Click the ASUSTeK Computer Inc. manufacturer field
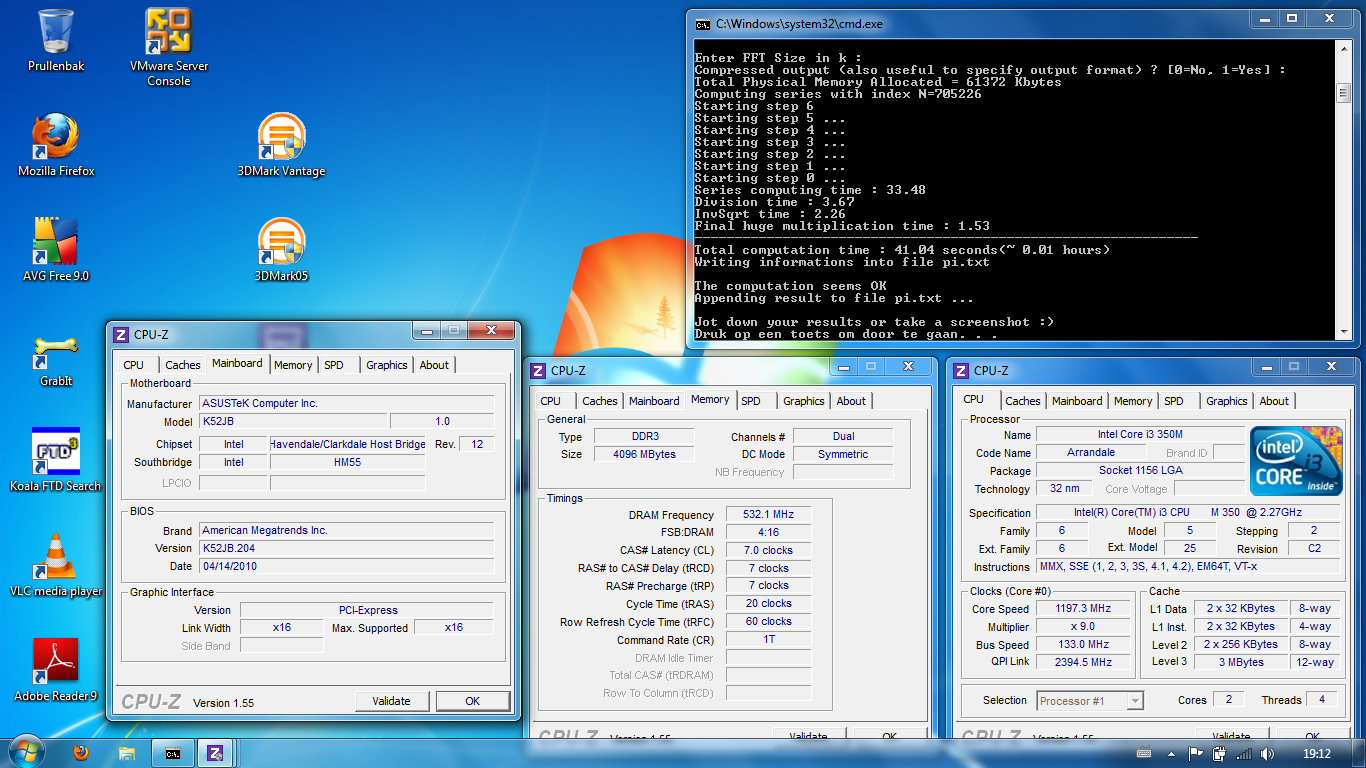The width and height of the screenshot is (1366, 768). point(346,403)
